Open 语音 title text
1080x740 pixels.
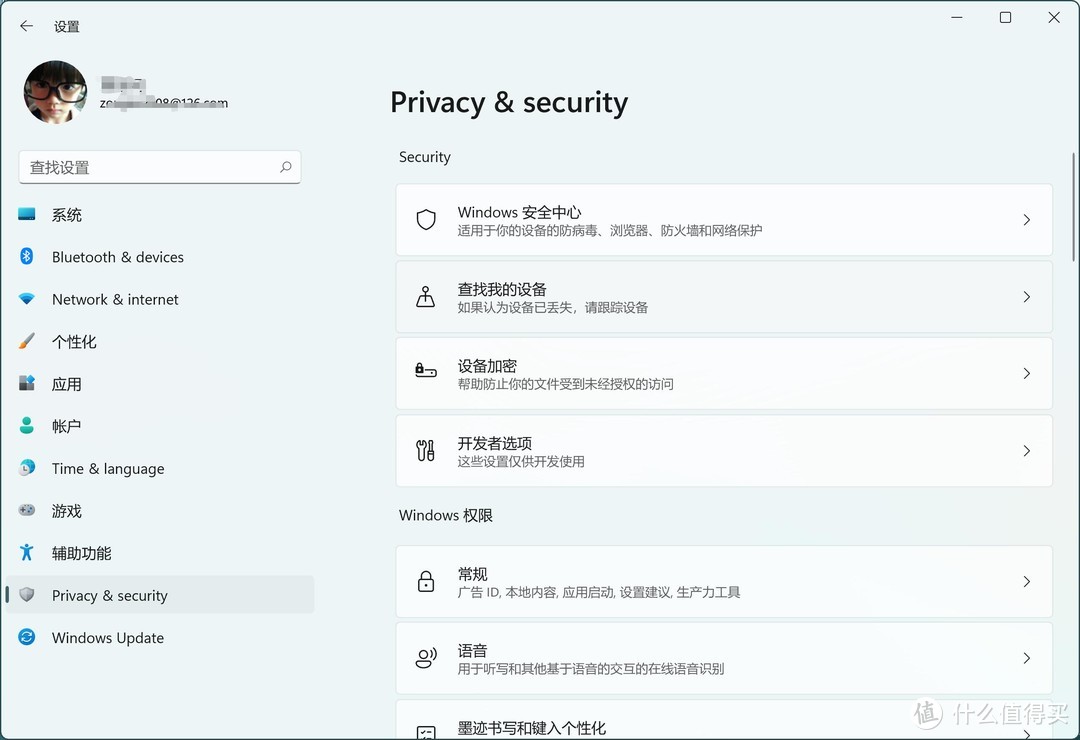tap(472, 650)
